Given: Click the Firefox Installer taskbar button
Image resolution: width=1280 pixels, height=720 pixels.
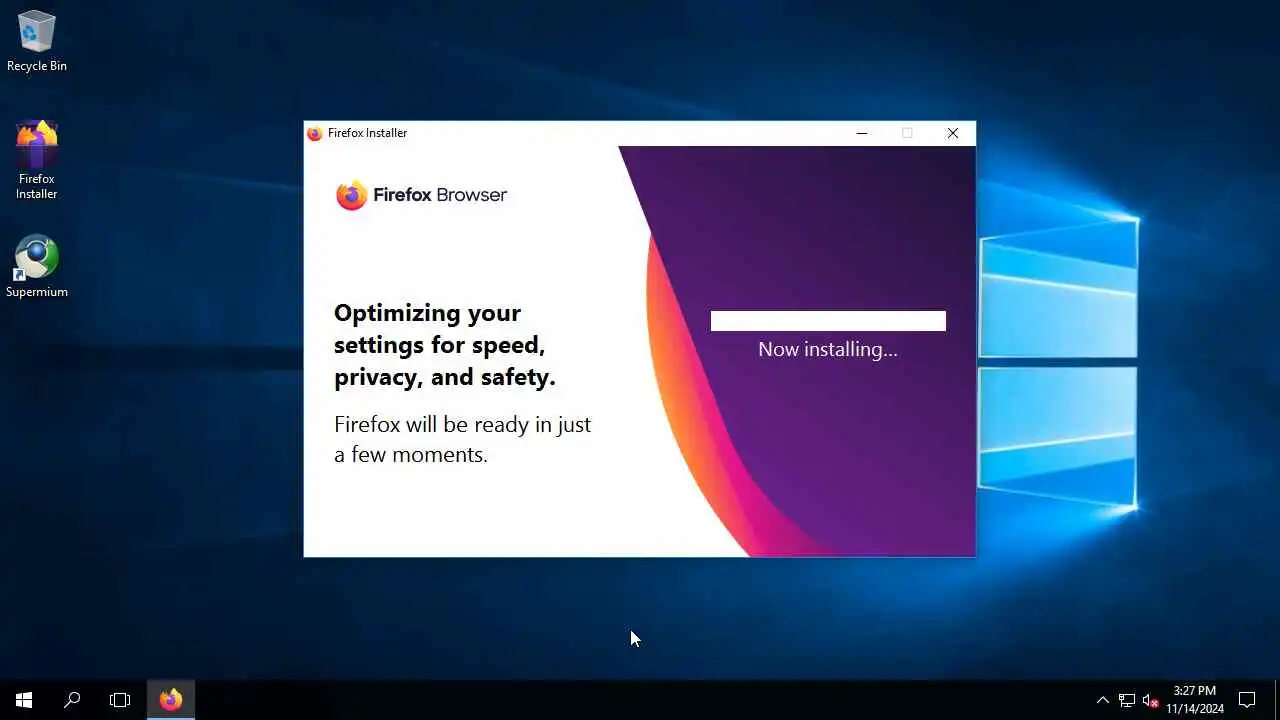Looking at the screenshot, I should (x=171, y=700).
